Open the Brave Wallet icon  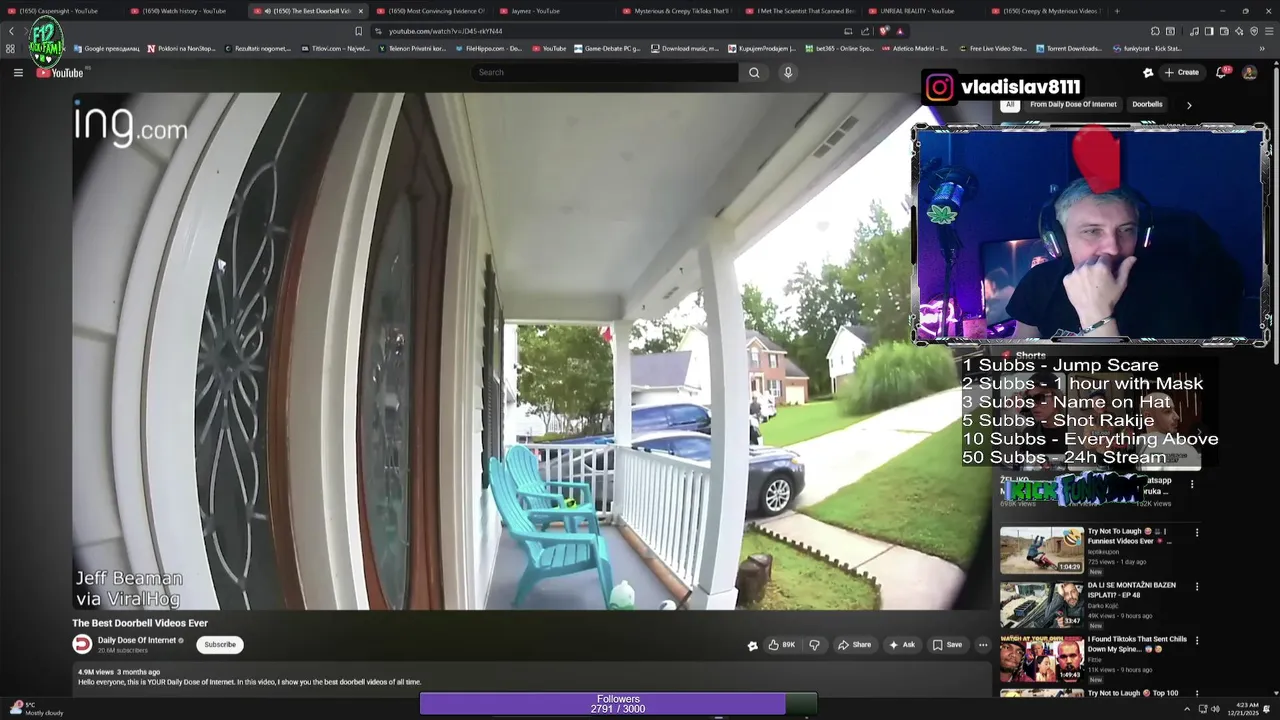[x=1224, y=31]
